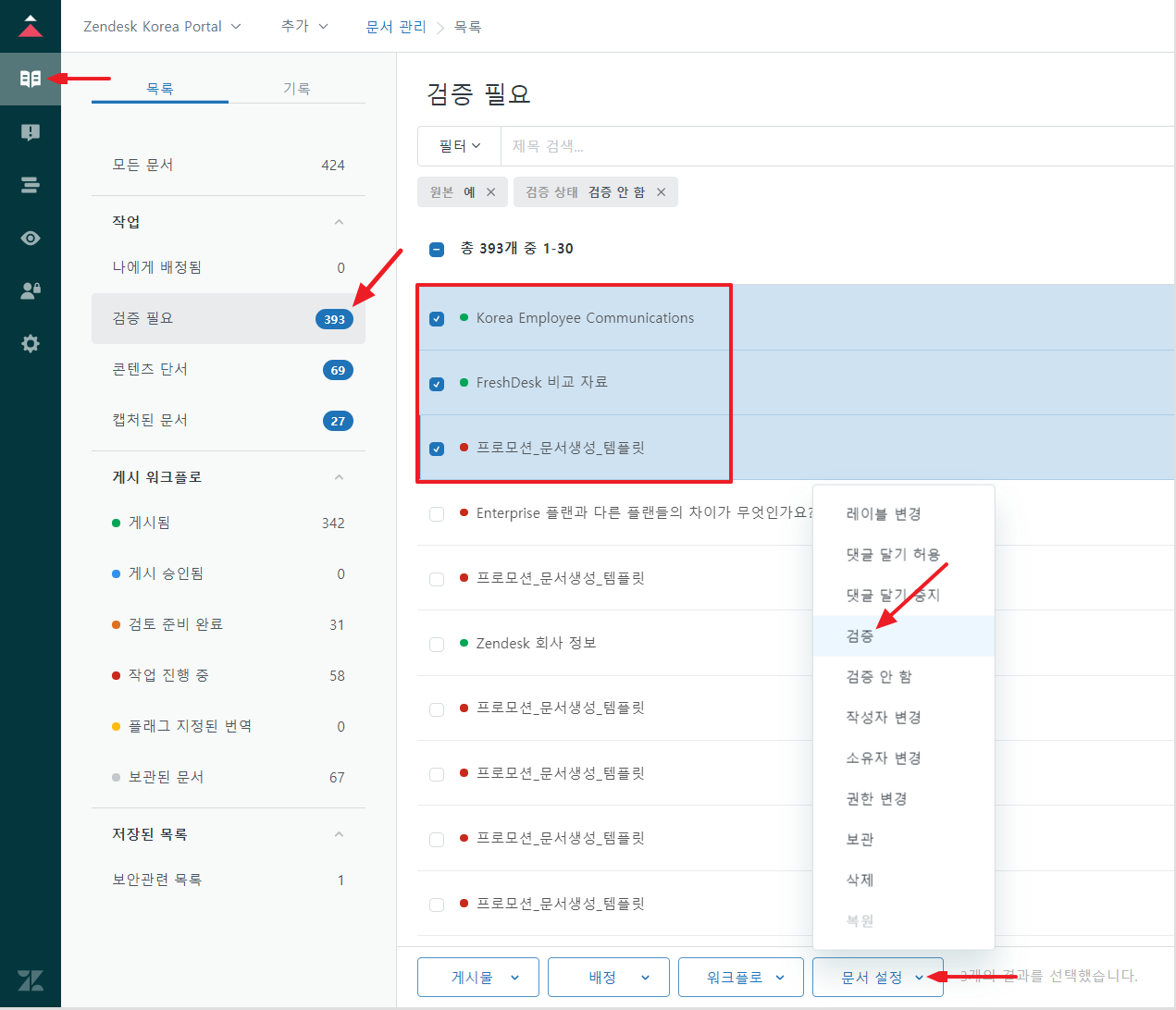Uncheck the selected 프로모션_문서생성_템플릿 row
The width and height of the screenshot is (1176, 1010).
437,449
